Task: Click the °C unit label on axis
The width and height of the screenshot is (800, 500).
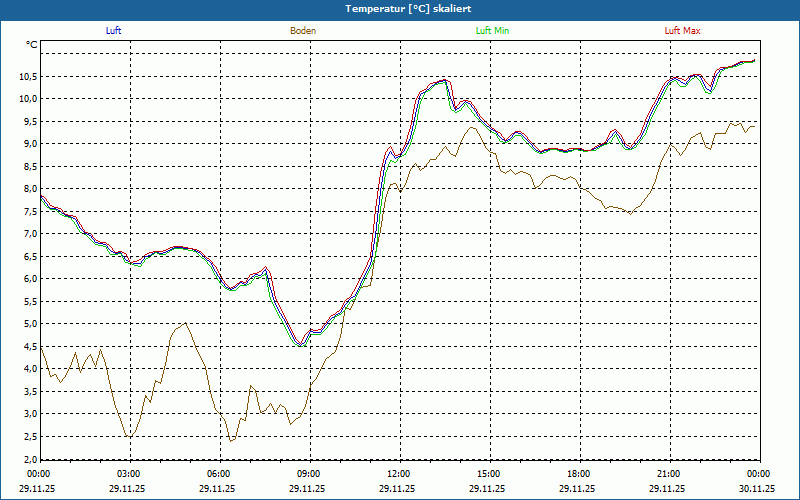Action: tap(32, 45)
